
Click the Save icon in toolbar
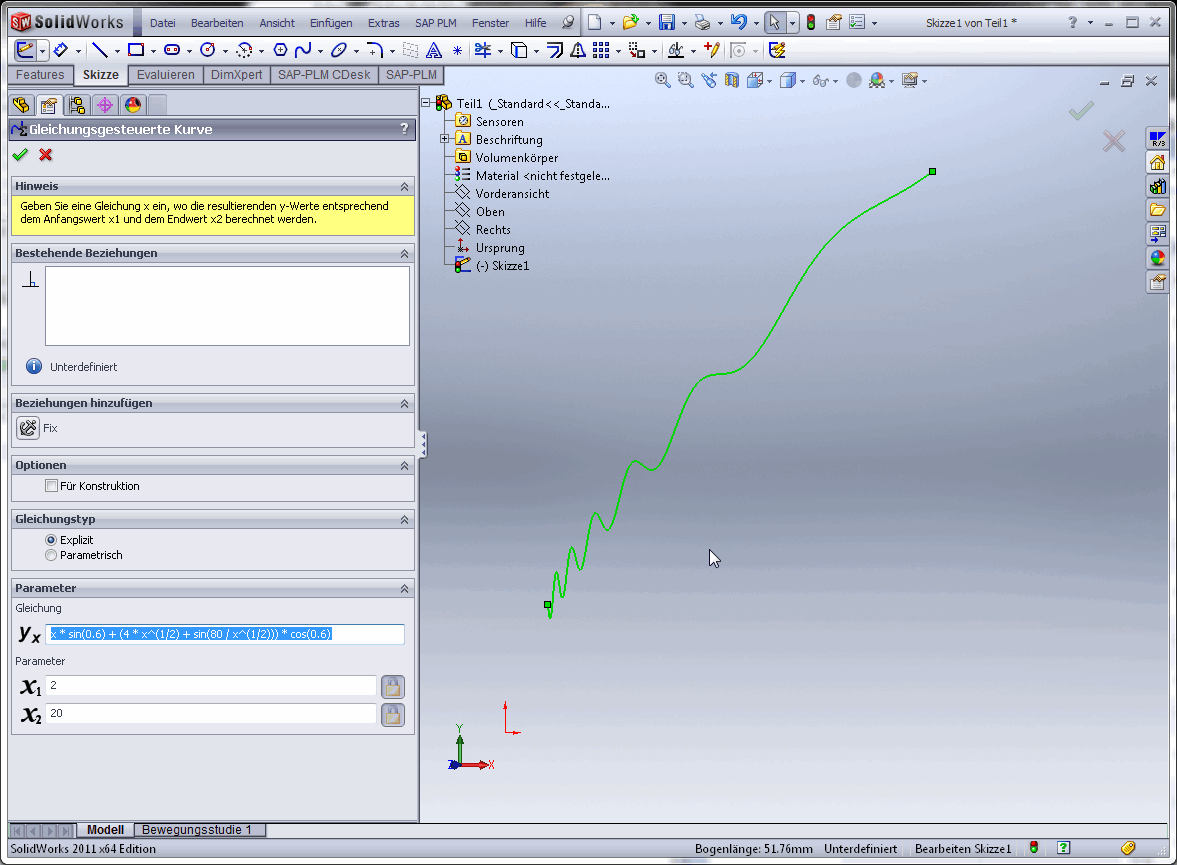666,22
